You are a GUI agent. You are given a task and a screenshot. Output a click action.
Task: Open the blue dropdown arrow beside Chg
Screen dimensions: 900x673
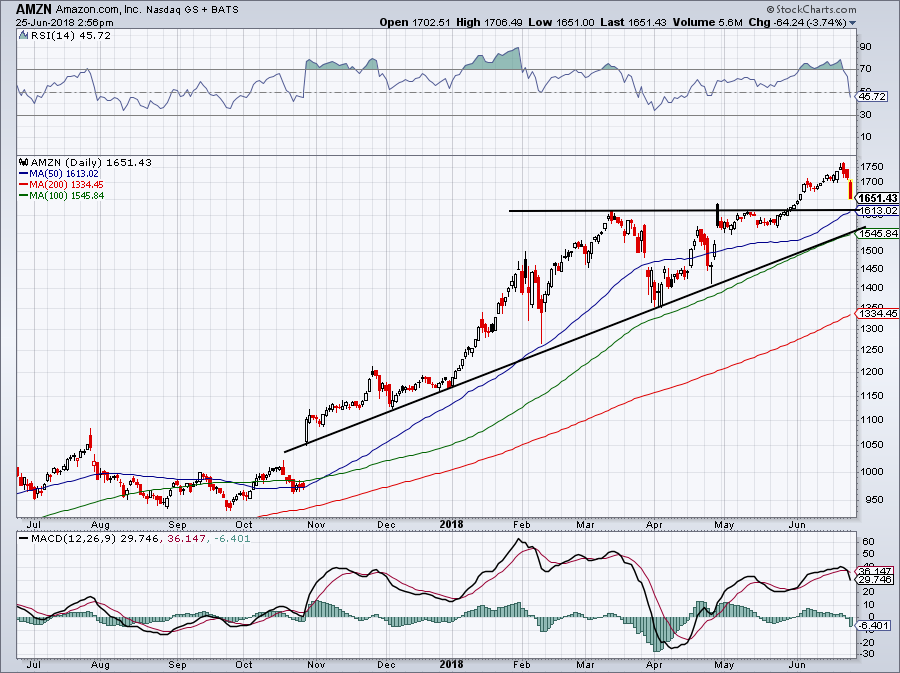click(x=852, y=23)
